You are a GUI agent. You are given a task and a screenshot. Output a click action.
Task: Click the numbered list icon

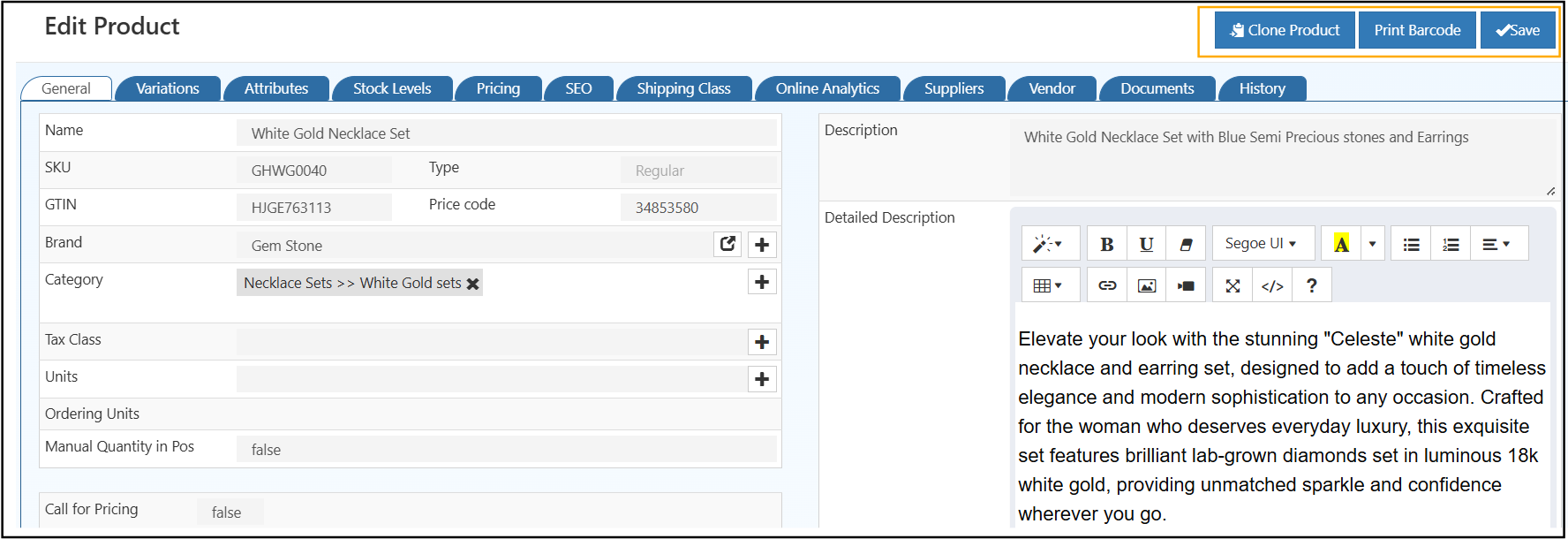pyautogui.click(x=1451, y=244)
